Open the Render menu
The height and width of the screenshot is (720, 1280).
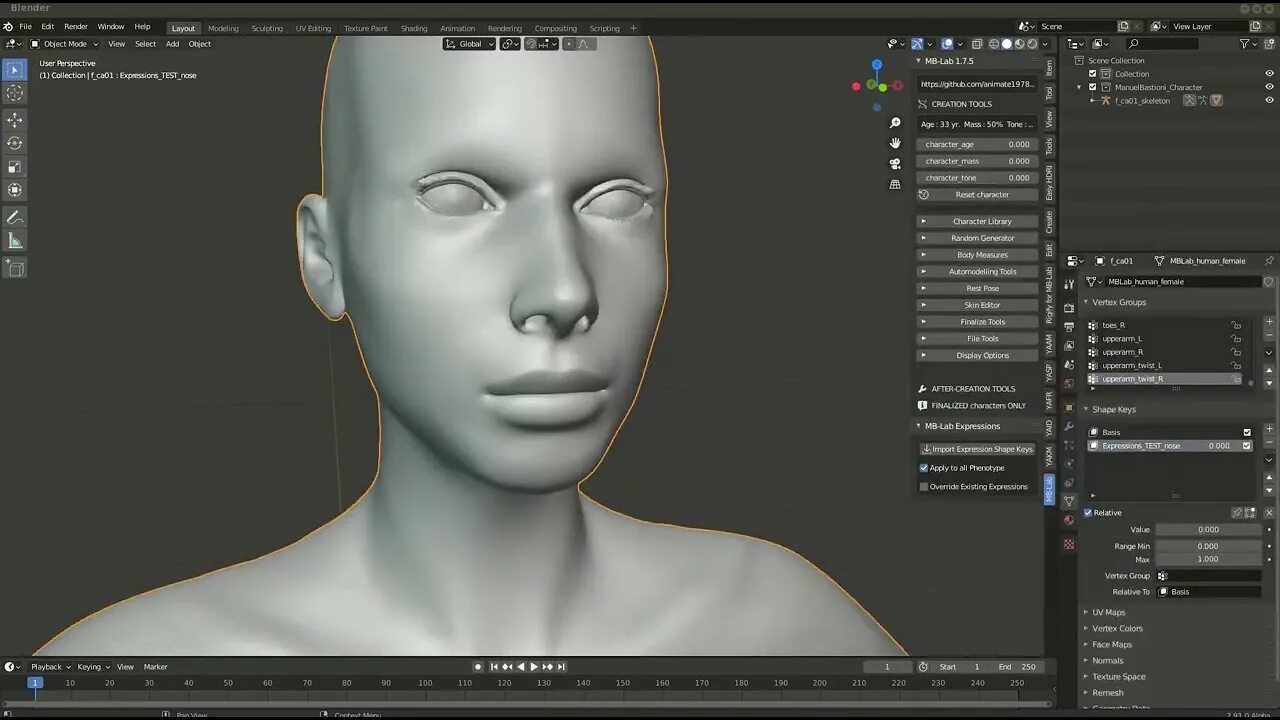click(x=76, y=27)
